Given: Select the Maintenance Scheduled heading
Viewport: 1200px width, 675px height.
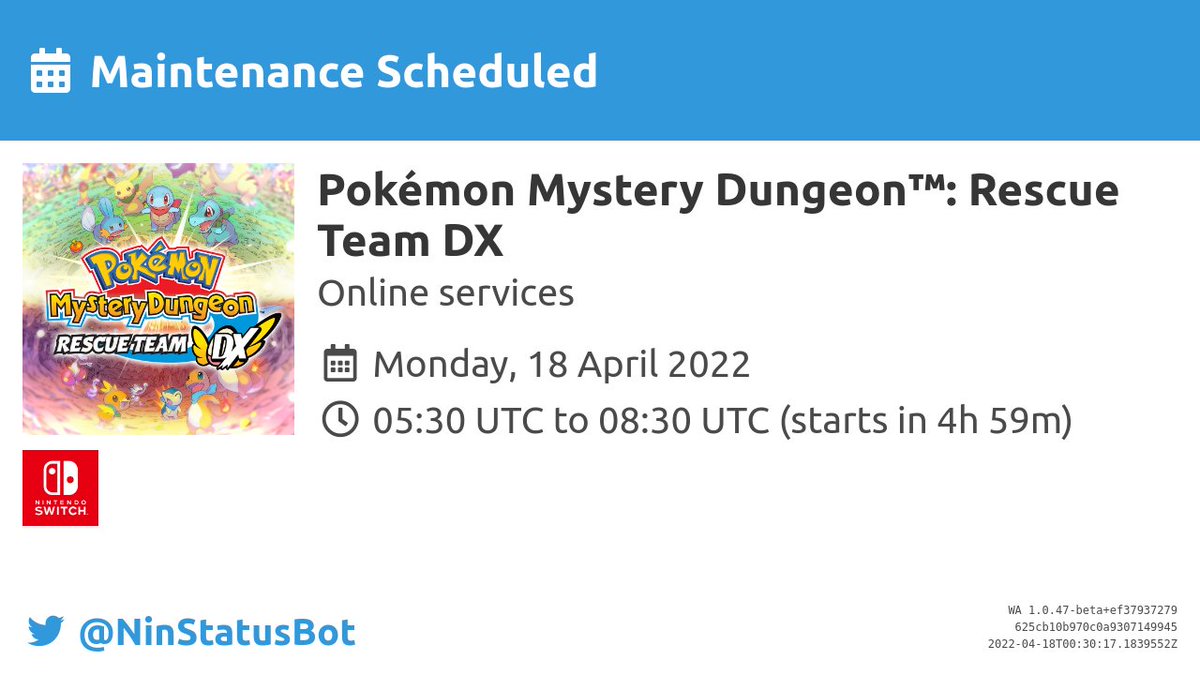Looking at the screenshot, I should (343, 72).
